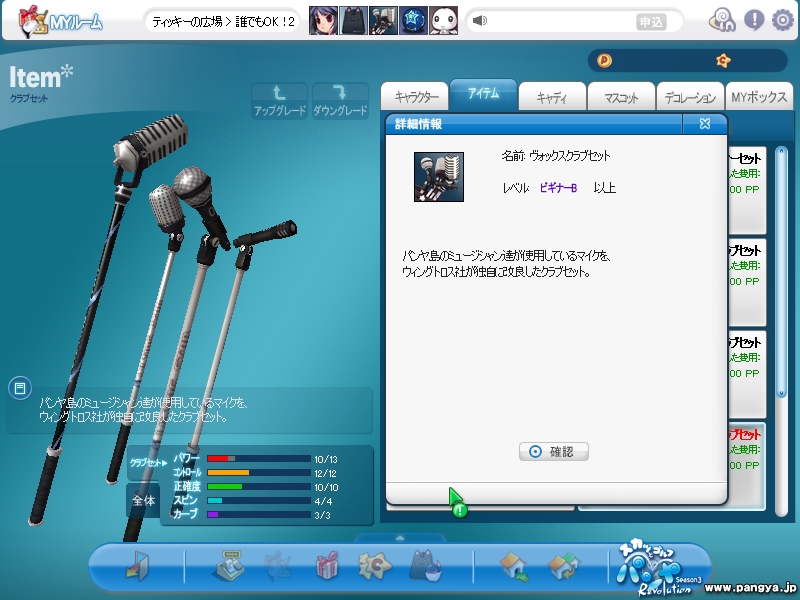Click the 確認 confirm button
The height and width of the screenshot is (600, 800).
554,452
